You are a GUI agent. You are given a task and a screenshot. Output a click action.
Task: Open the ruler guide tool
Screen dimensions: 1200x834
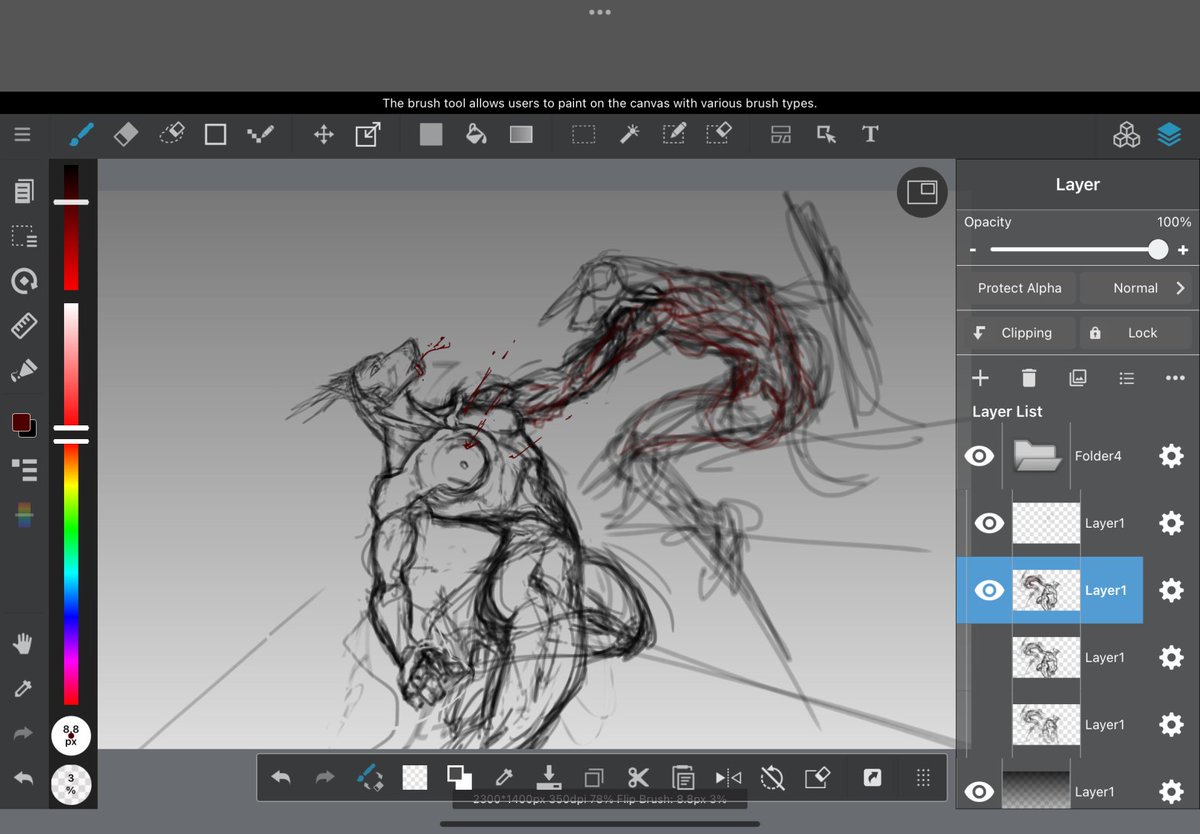[23, 326]
